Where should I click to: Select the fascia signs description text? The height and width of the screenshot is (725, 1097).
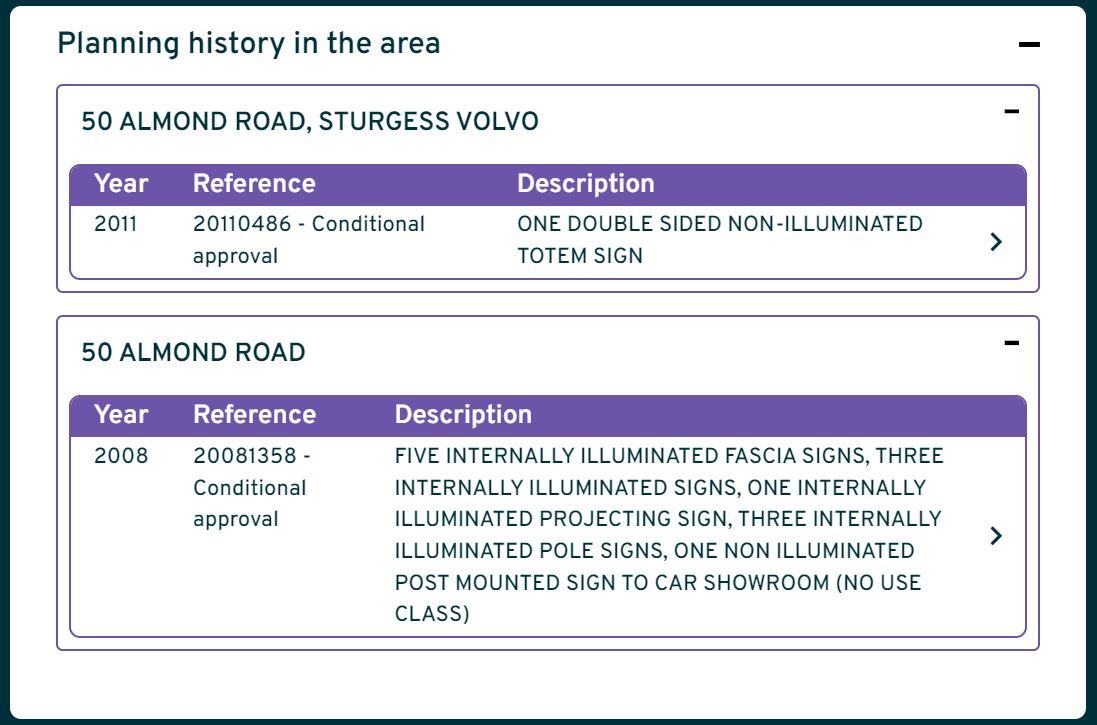668,535
